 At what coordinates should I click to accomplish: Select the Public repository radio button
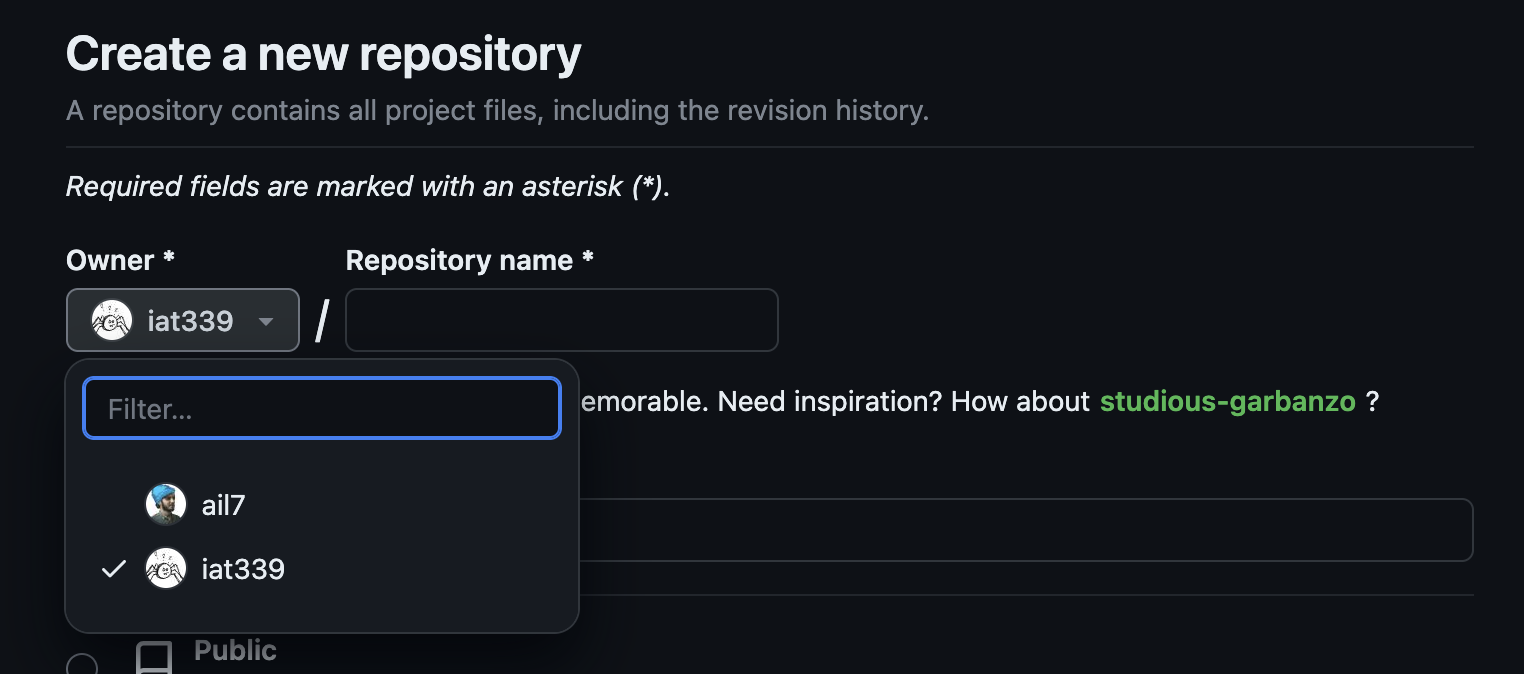pyautogui.click(x=84, y=663)
